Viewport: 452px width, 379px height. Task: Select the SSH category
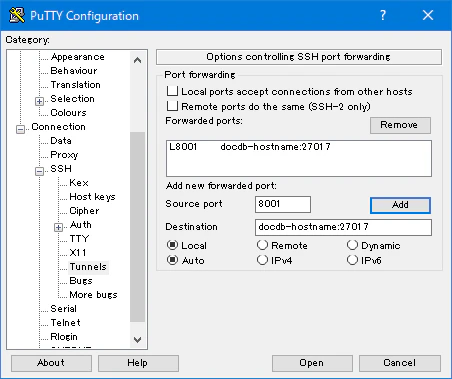tap(61, 169)
